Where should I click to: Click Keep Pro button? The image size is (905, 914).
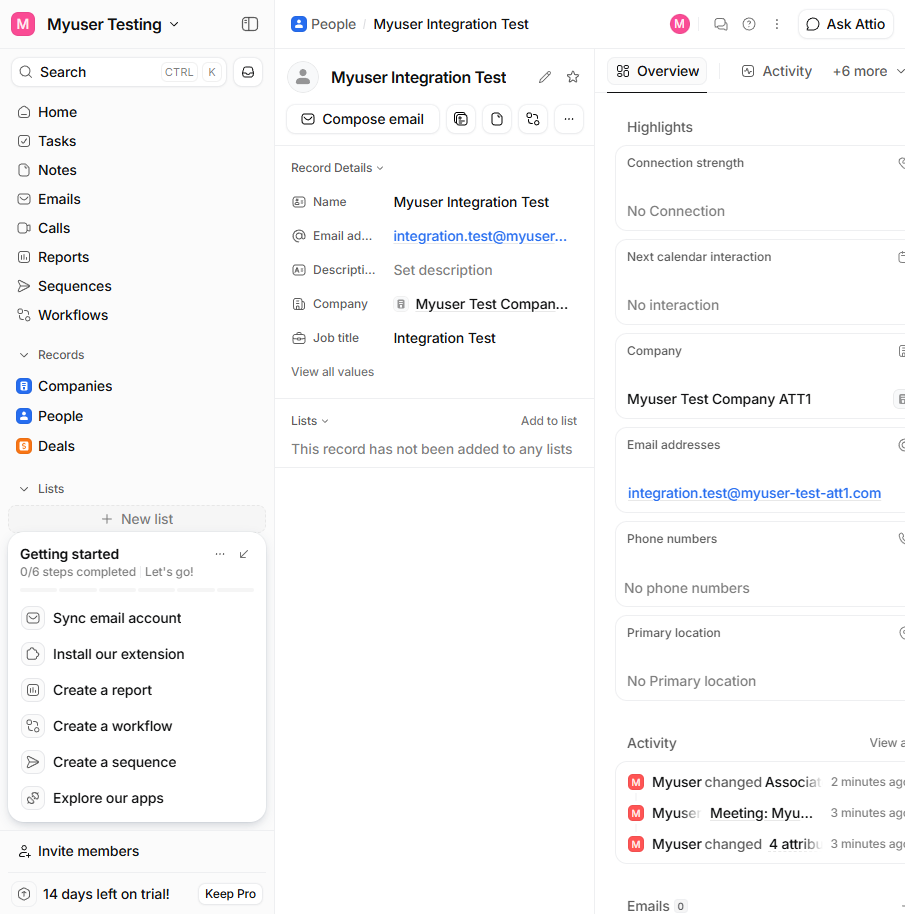pyautogui.click(x=230, y=894)
